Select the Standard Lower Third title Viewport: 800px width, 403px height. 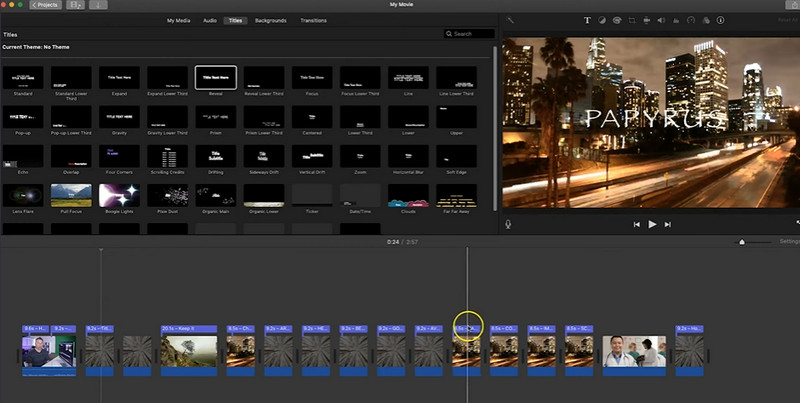point(71,78)
